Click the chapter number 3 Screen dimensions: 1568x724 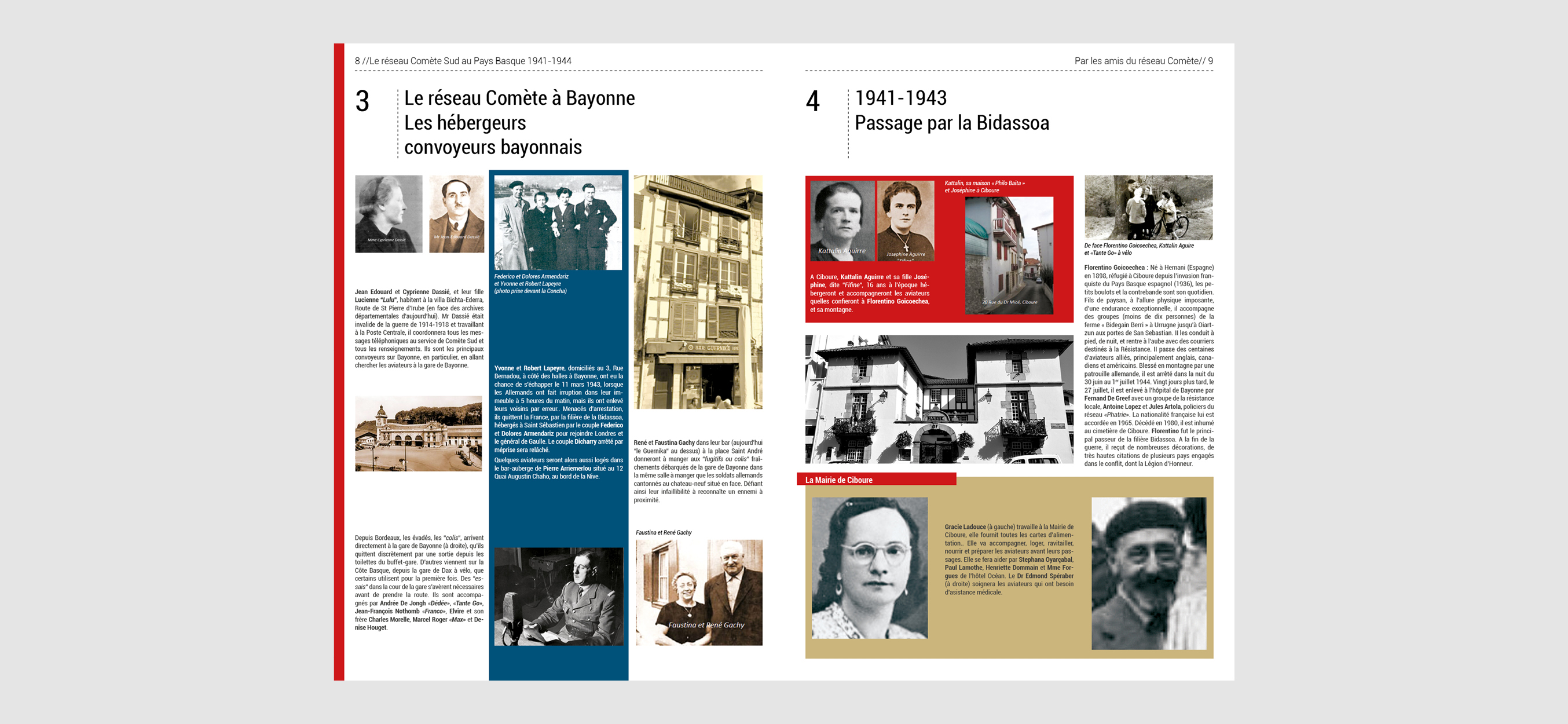pyautogui.click(x=362, y=101)
